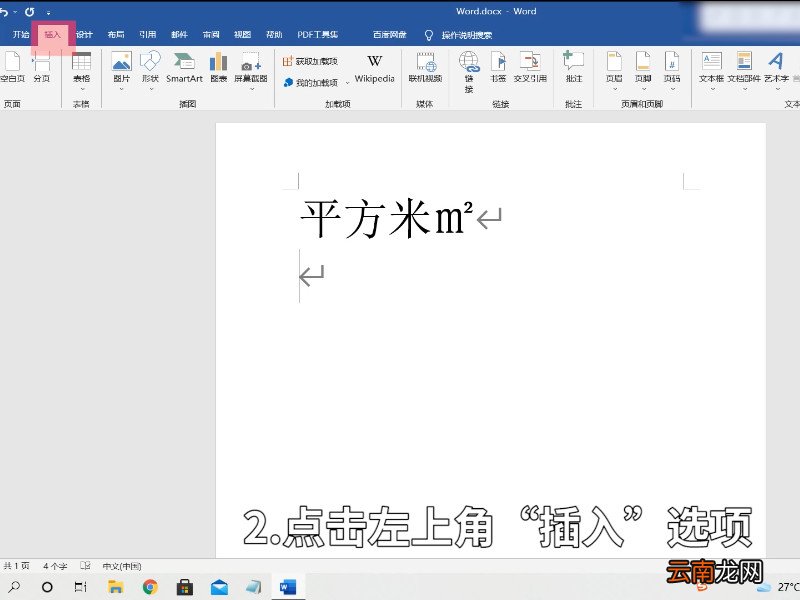The width and height of the screenshot is (800, 600).
Task: Insert a cross-reference (交叉引用)
Action: click(x=530, y=67)
